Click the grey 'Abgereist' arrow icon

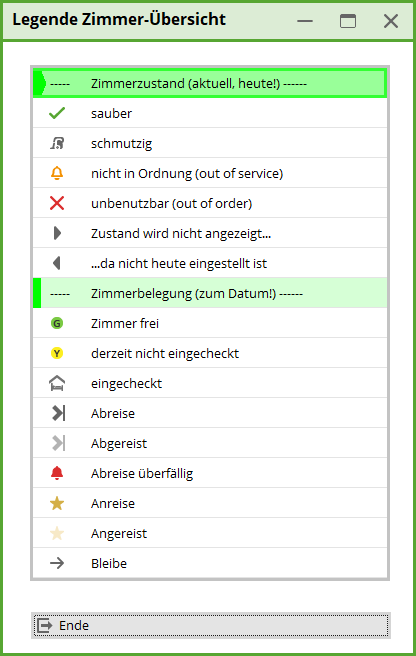(59, 443)
